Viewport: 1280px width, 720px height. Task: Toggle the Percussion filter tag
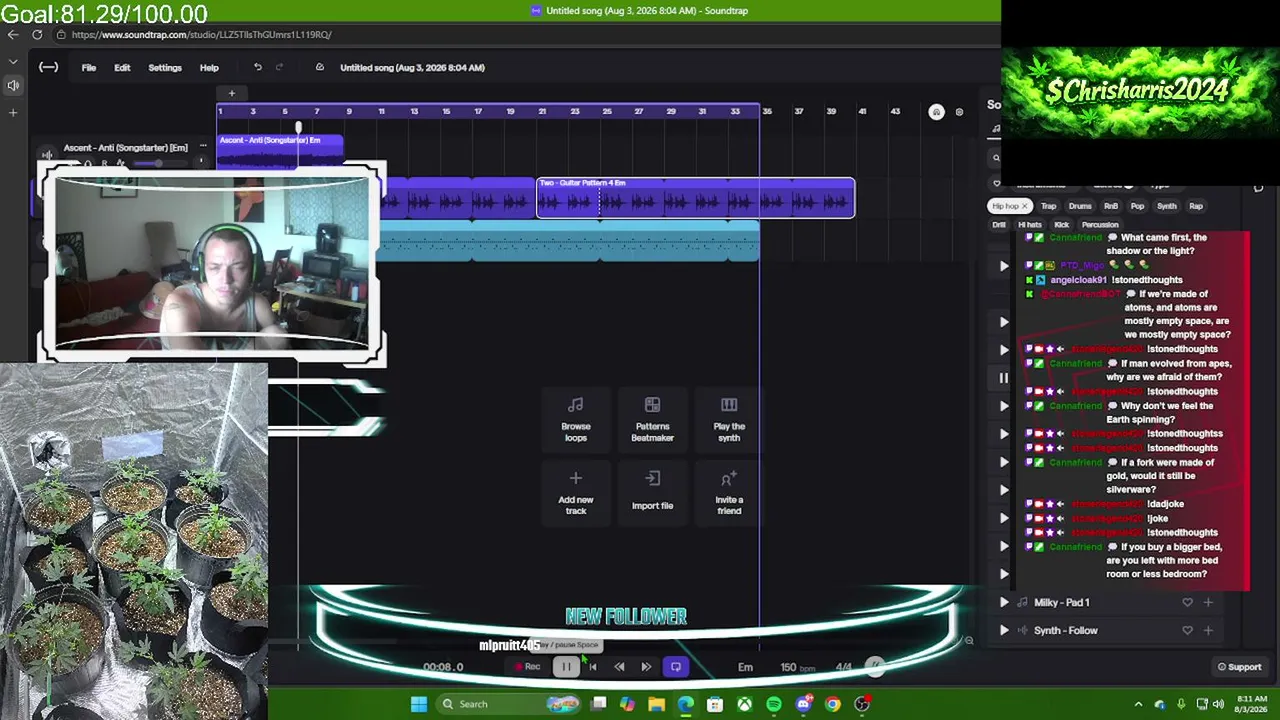[1100, 225]
